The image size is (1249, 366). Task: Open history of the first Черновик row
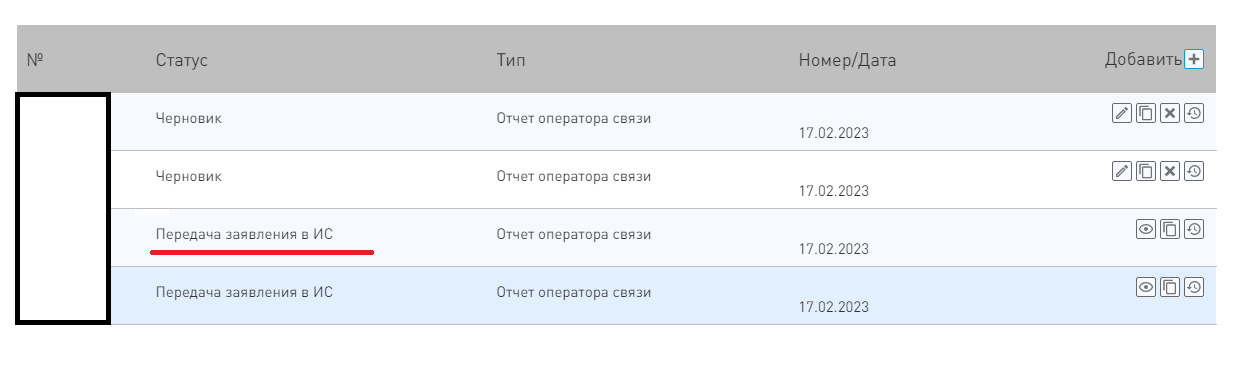coord(1194,113)
